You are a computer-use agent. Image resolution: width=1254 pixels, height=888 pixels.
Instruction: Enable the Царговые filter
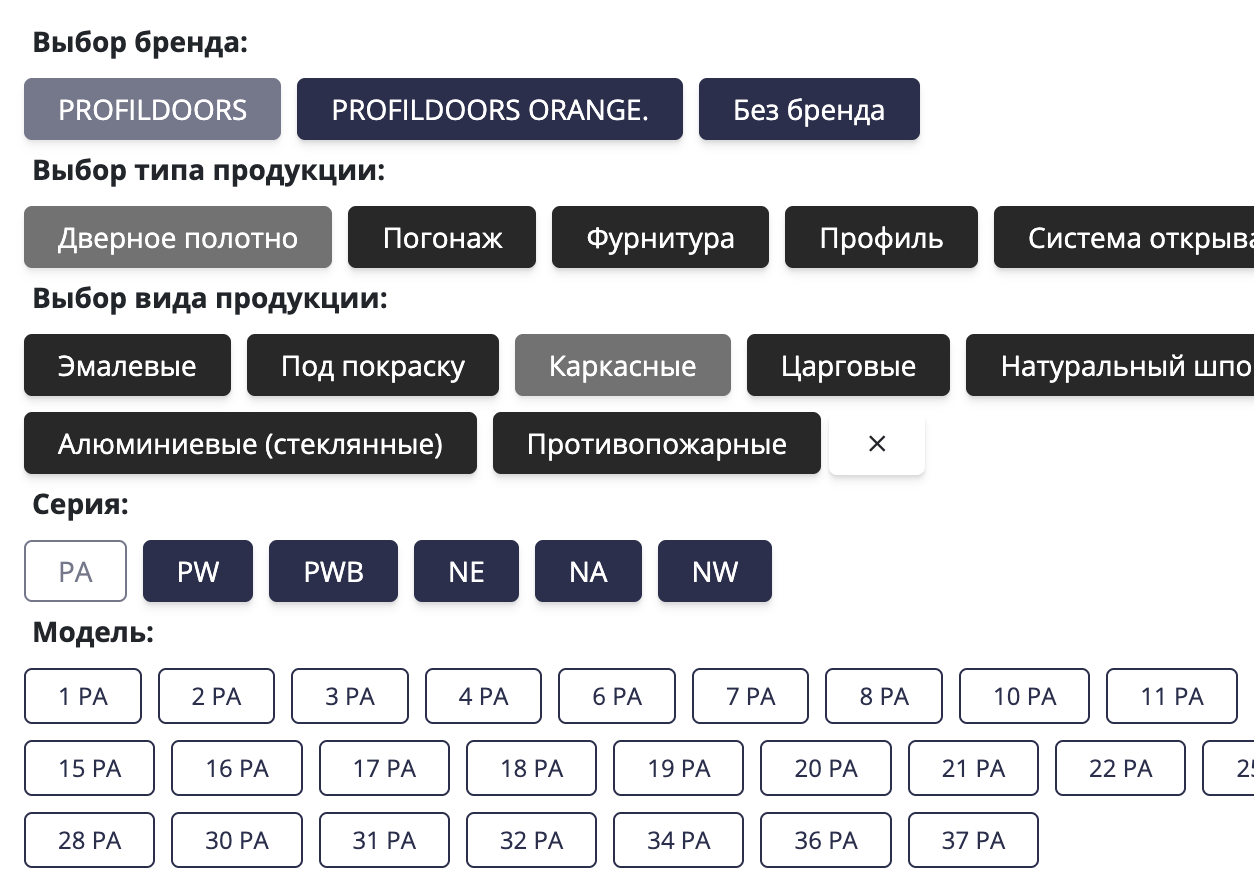[847, 365]
